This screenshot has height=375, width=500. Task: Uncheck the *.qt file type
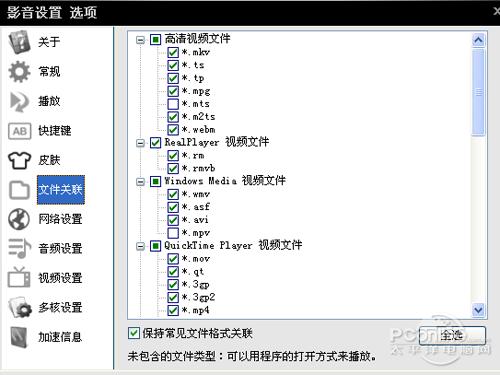click(173, 272)
